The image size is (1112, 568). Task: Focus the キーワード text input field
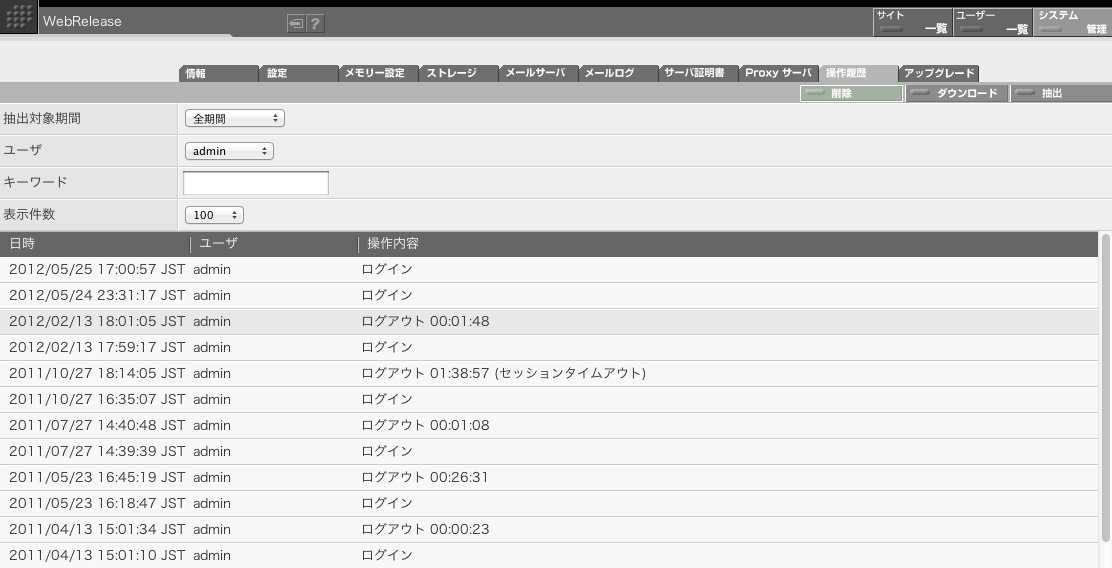coord(256,183)
